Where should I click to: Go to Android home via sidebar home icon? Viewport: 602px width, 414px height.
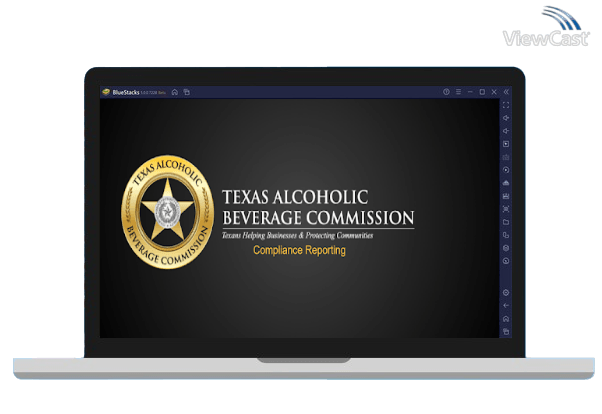506,319
